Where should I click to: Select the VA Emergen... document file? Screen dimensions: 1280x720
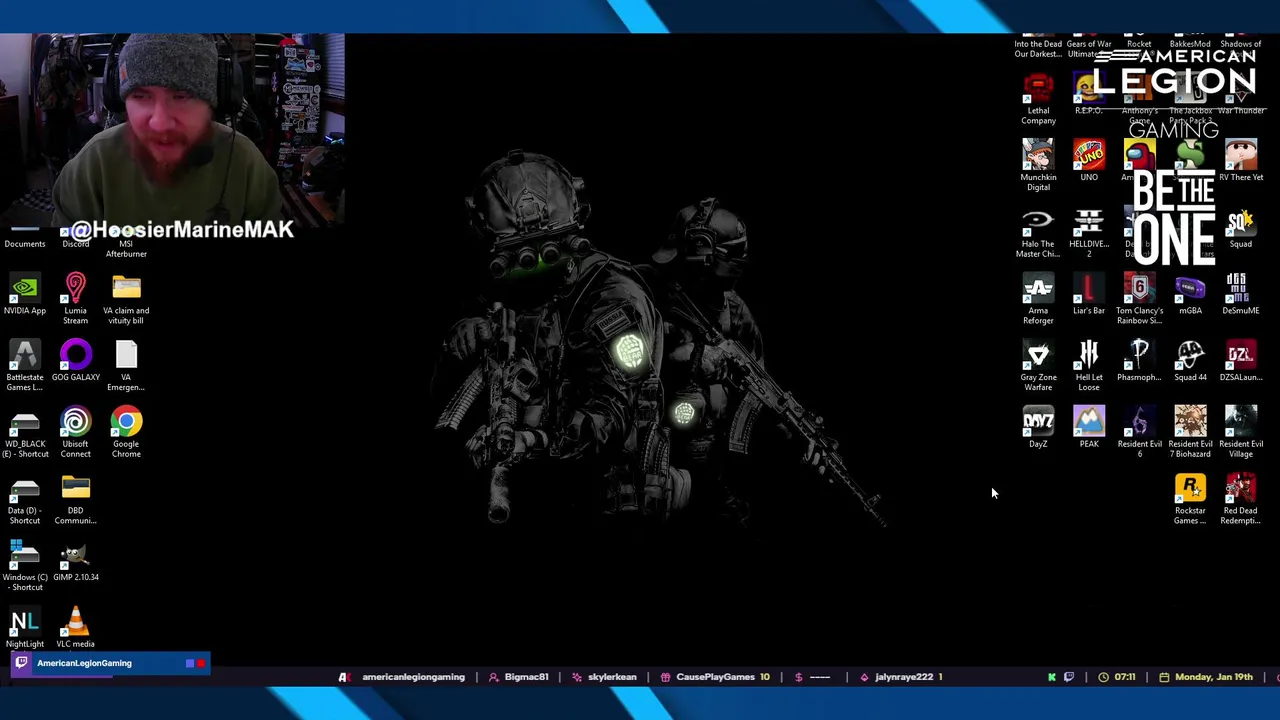[x=126, y=365]
